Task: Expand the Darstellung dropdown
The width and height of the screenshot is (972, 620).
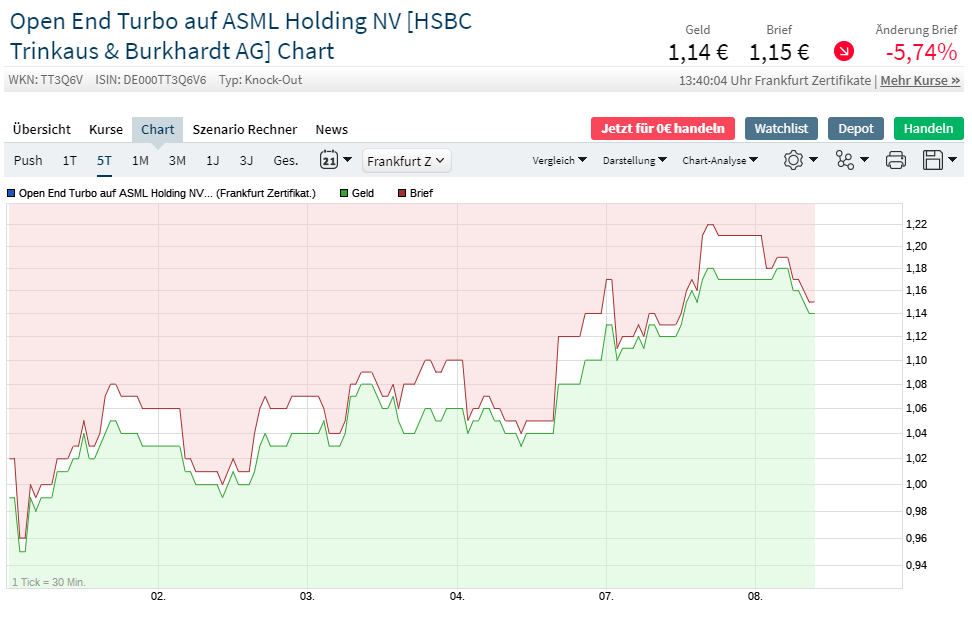Action: coord(635,160)
